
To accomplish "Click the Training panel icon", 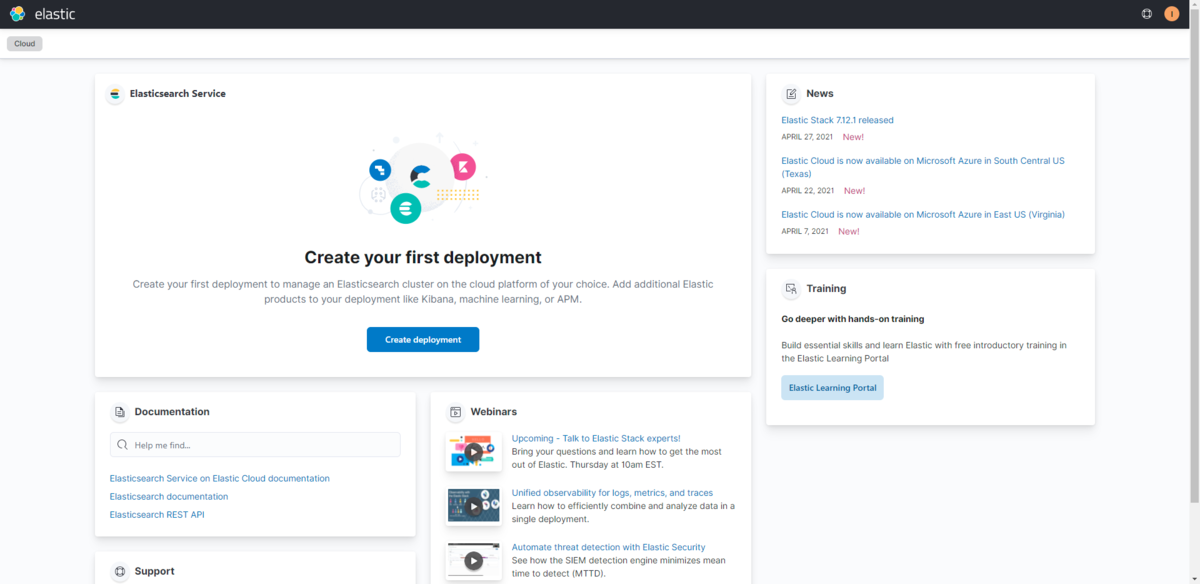I will coord(791,289).
